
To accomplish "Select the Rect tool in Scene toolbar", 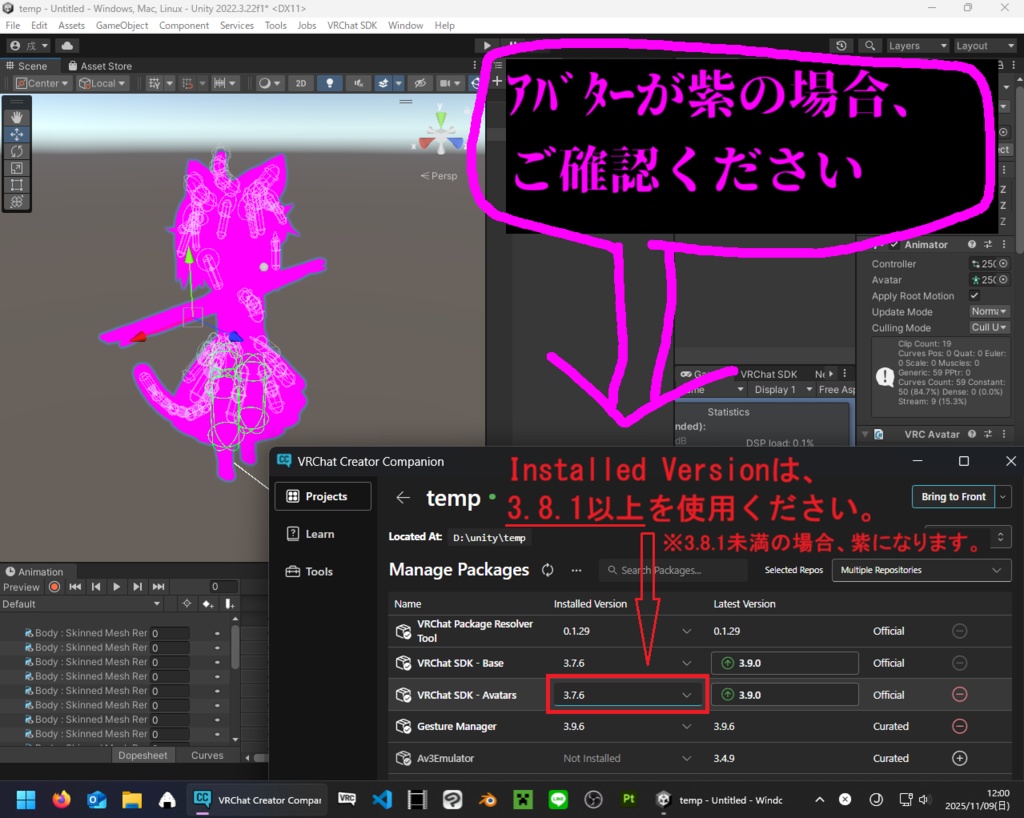I will point(16,185).
